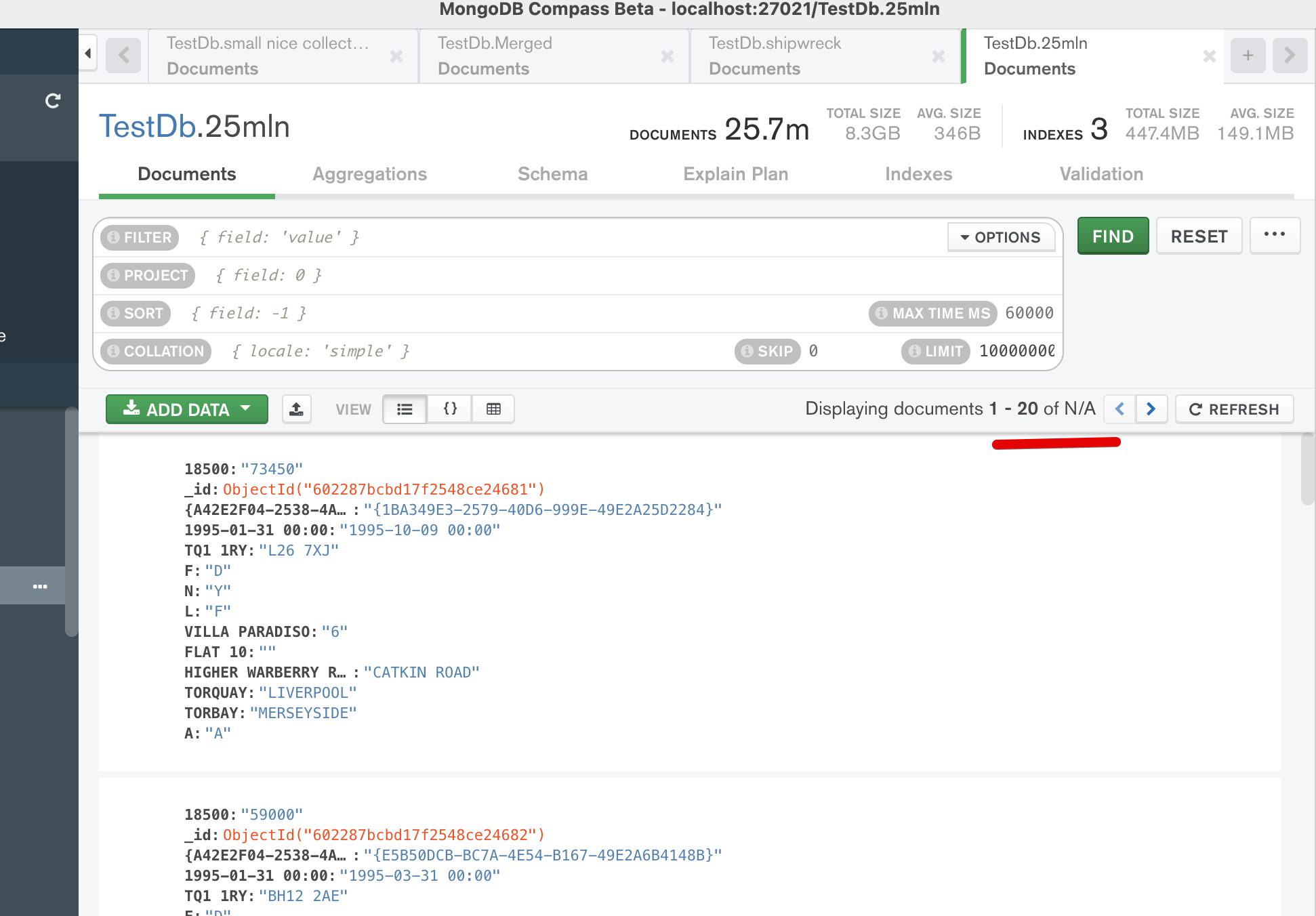
Task: Close the TestDb.25mln tab
Action: tap(1210, 56)
